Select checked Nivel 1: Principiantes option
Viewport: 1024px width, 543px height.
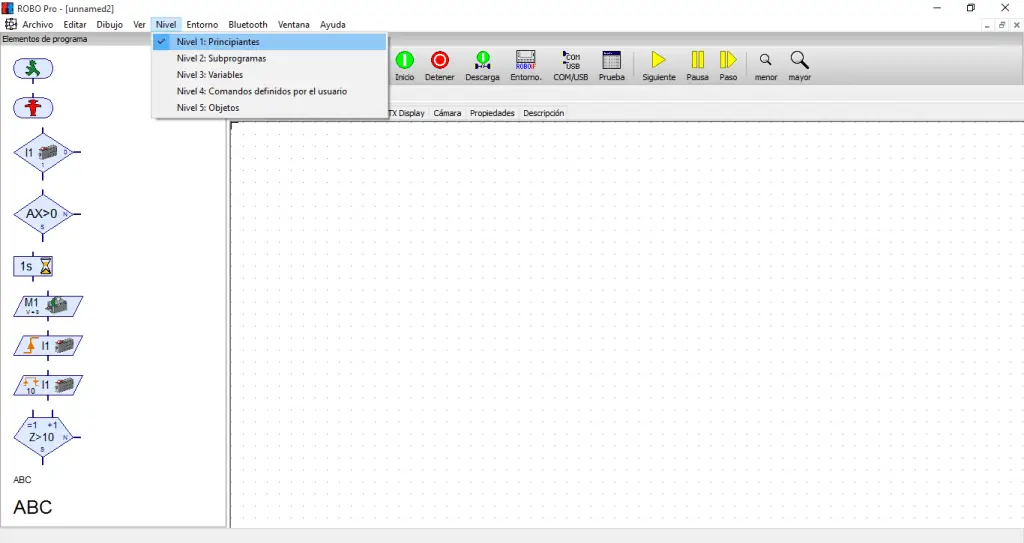tap(218, 42)
